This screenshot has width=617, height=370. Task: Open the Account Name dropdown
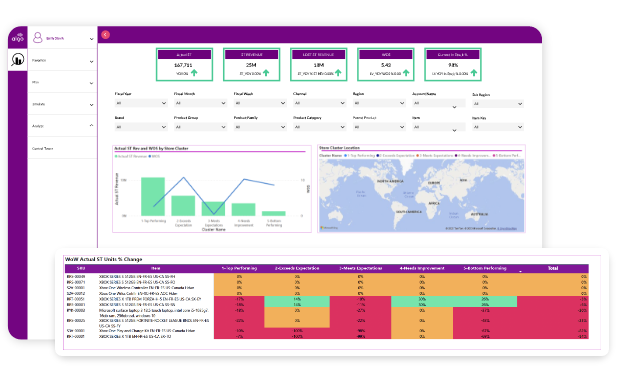pyautogui.click(x=439, y=104)
